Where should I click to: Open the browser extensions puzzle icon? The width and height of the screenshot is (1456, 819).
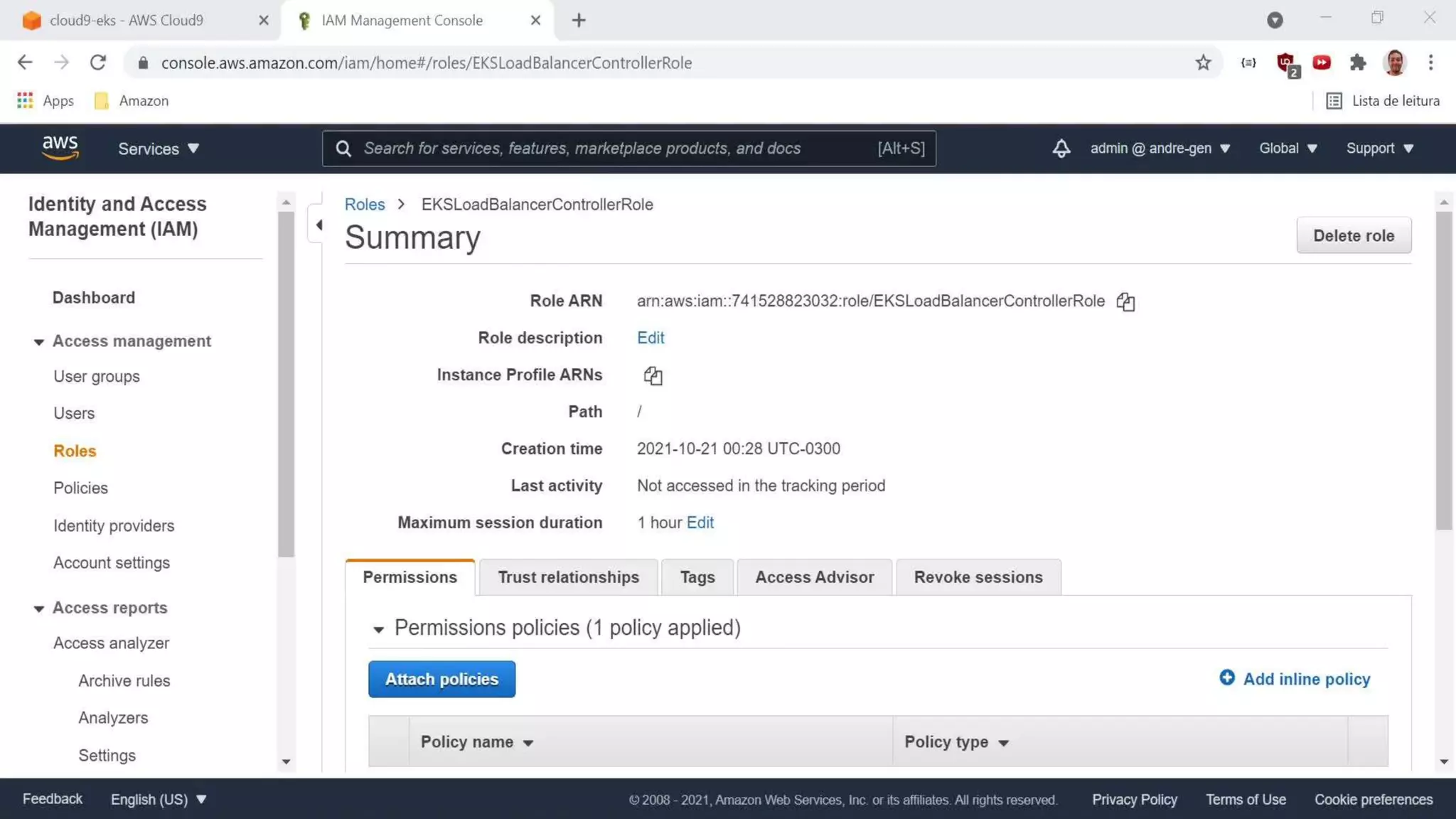tap(1358, 63)
